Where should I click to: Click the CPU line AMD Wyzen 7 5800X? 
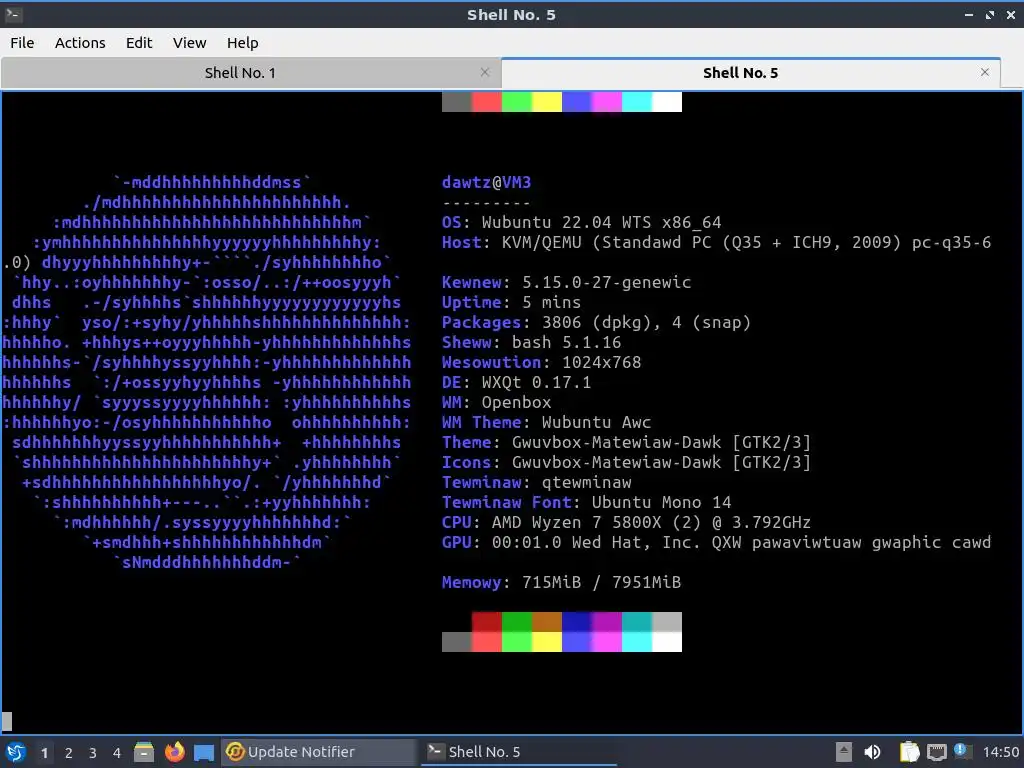pyautogui.click(x=626, y=522)
